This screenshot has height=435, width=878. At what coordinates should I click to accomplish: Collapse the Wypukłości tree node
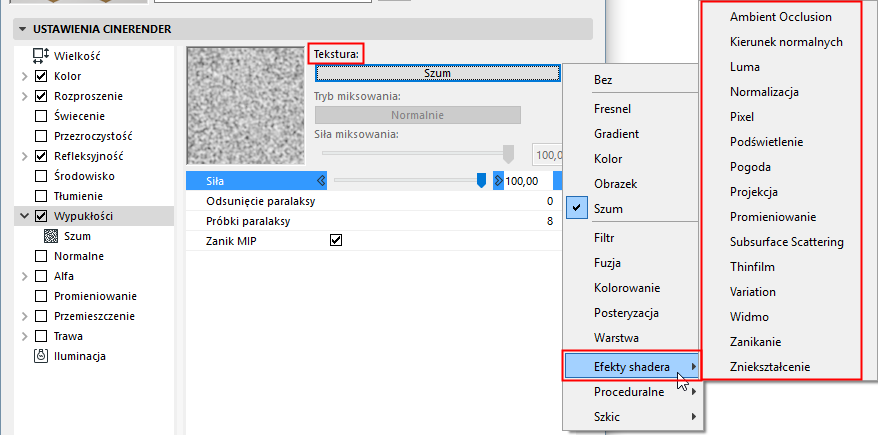tap(24, 216)
